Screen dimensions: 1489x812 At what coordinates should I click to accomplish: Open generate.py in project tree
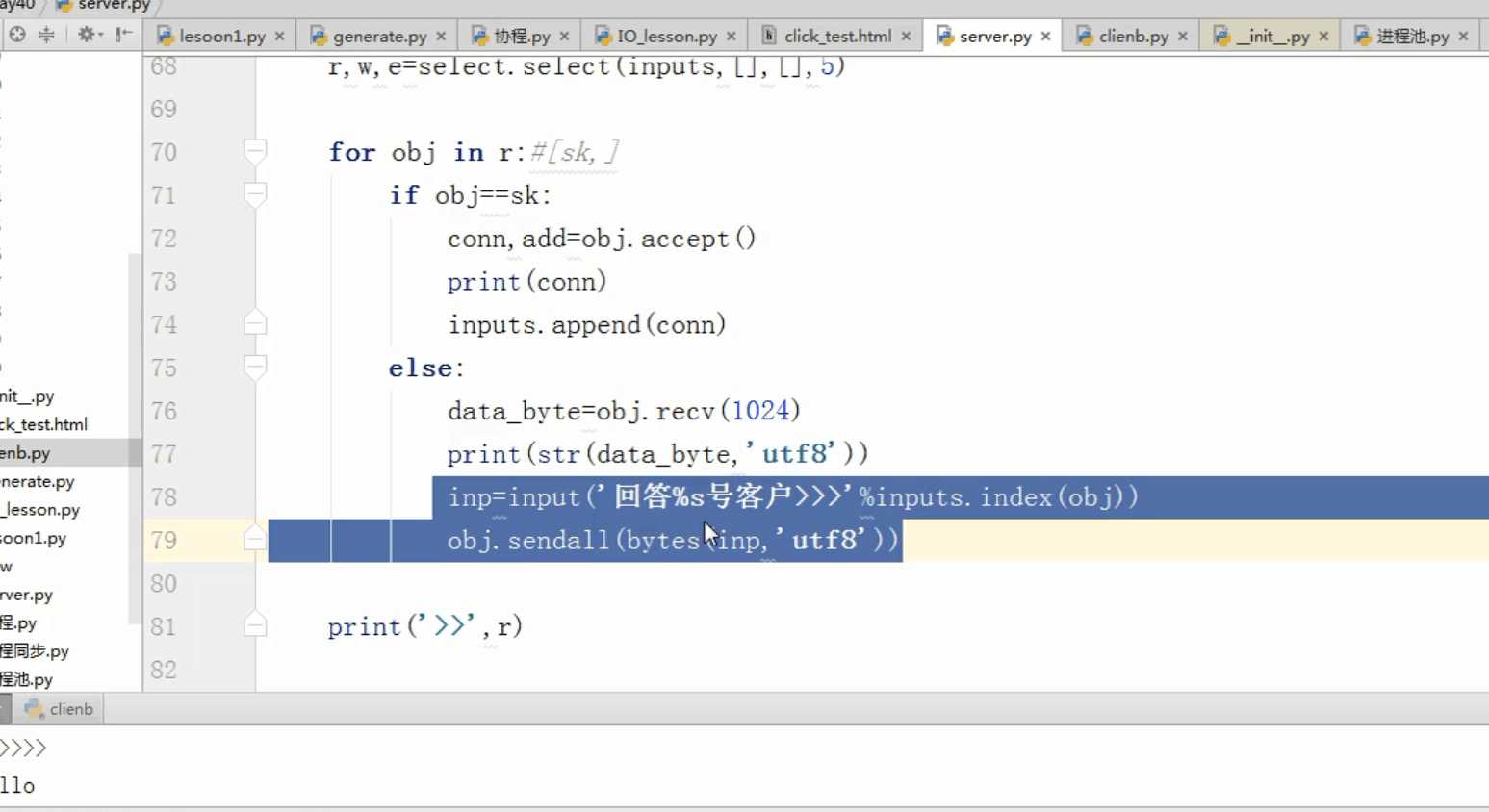pos(38,481)
